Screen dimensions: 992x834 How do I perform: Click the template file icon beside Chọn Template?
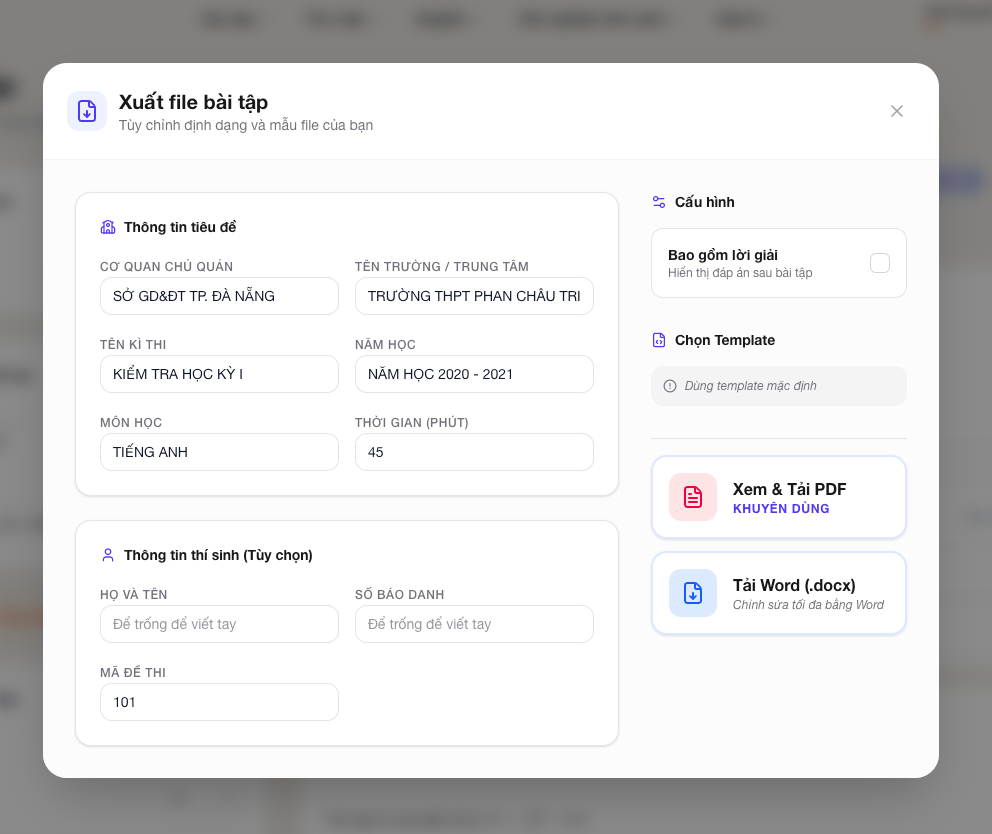659,340
